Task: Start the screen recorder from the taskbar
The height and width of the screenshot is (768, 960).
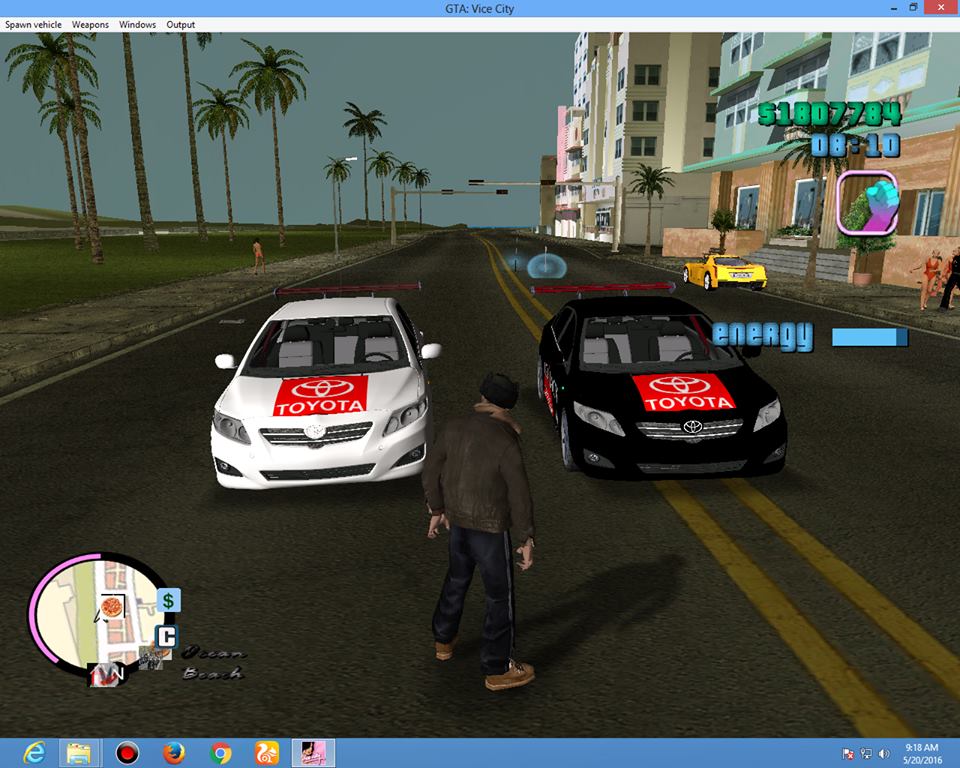Action: coord(128,752)
